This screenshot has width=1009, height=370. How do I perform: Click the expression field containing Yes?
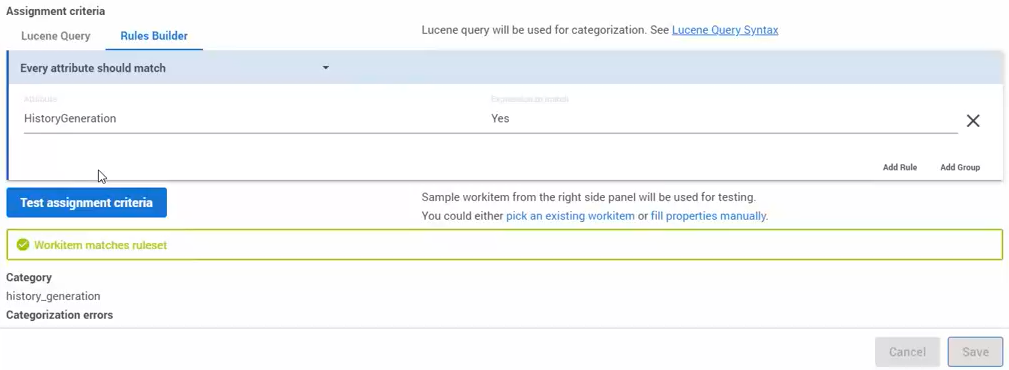coord(724,118)
